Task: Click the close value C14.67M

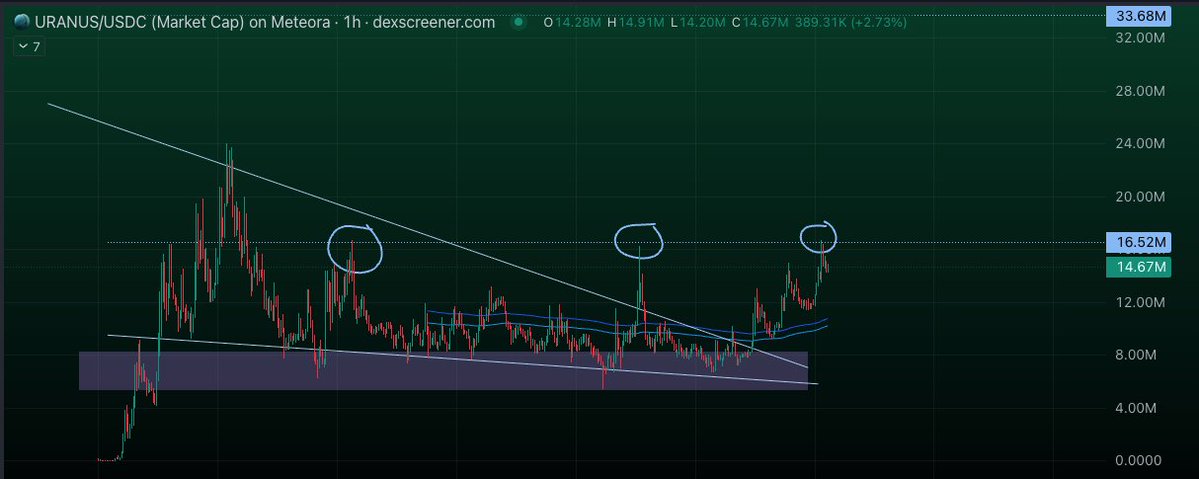Action: pos(760,22)
